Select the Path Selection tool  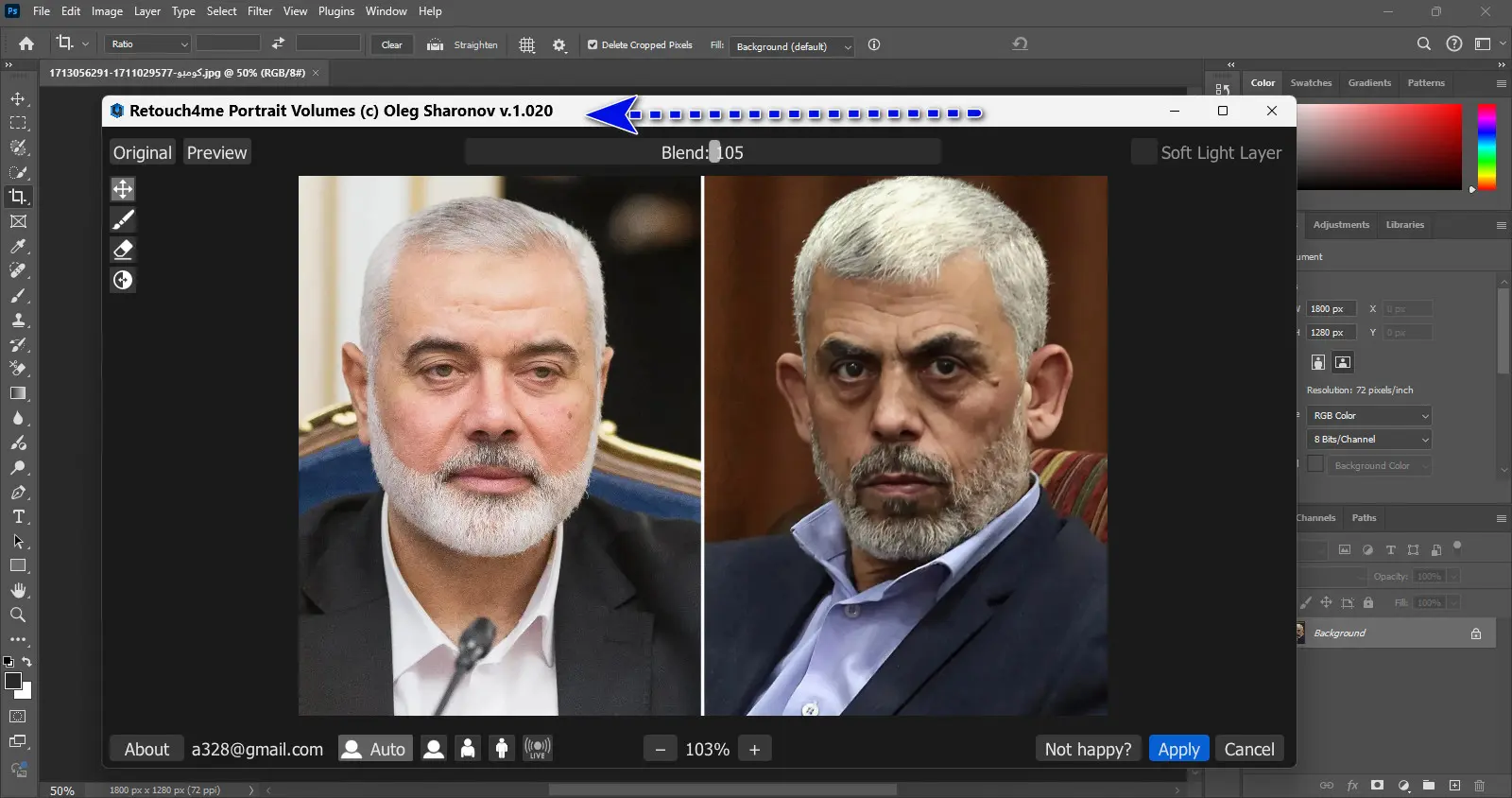pos(18,541)
